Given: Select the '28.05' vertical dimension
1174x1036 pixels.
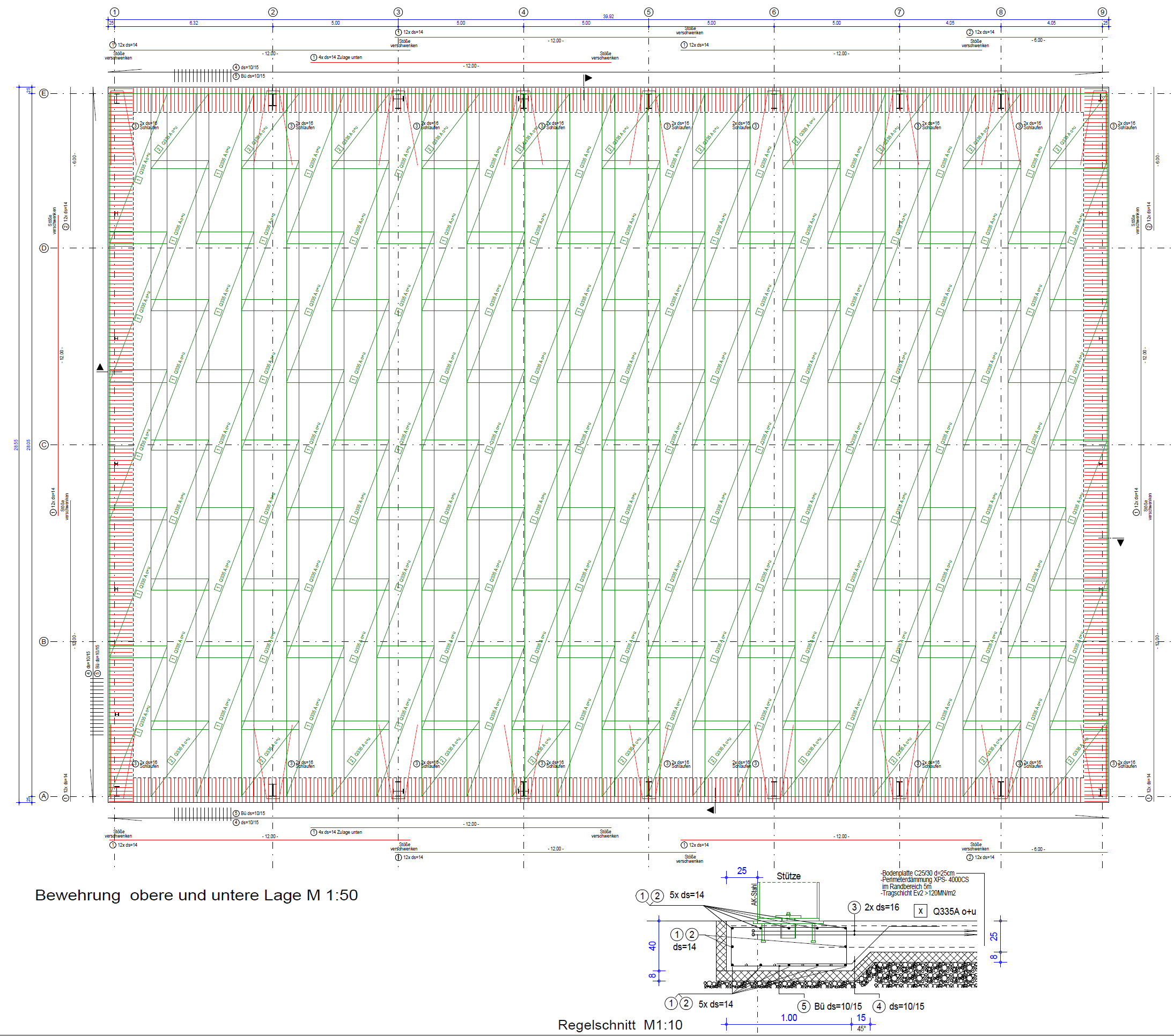Looking at the screenshot, I should coord(28,445).
